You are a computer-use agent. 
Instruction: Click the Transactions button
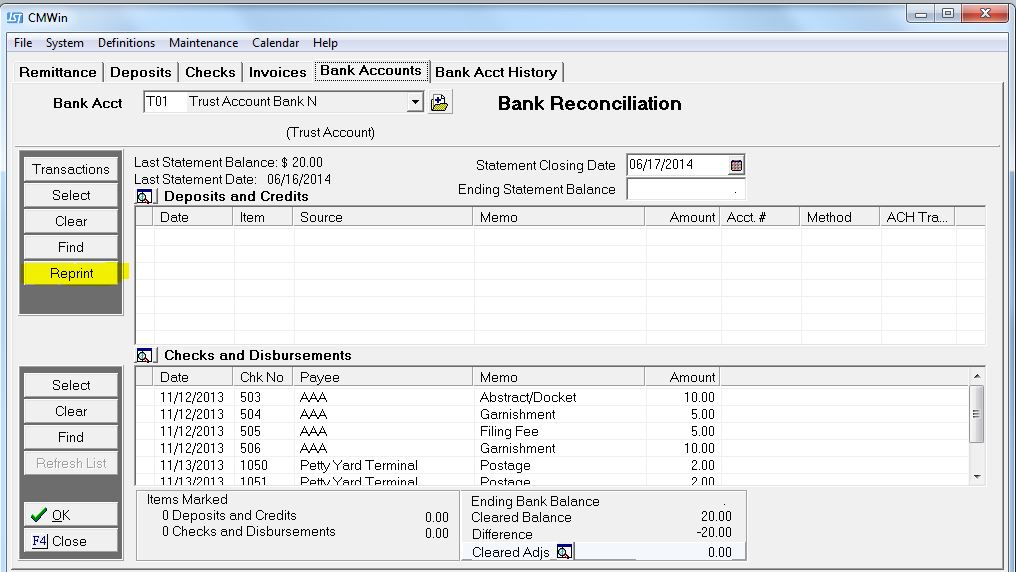(71, 169)
